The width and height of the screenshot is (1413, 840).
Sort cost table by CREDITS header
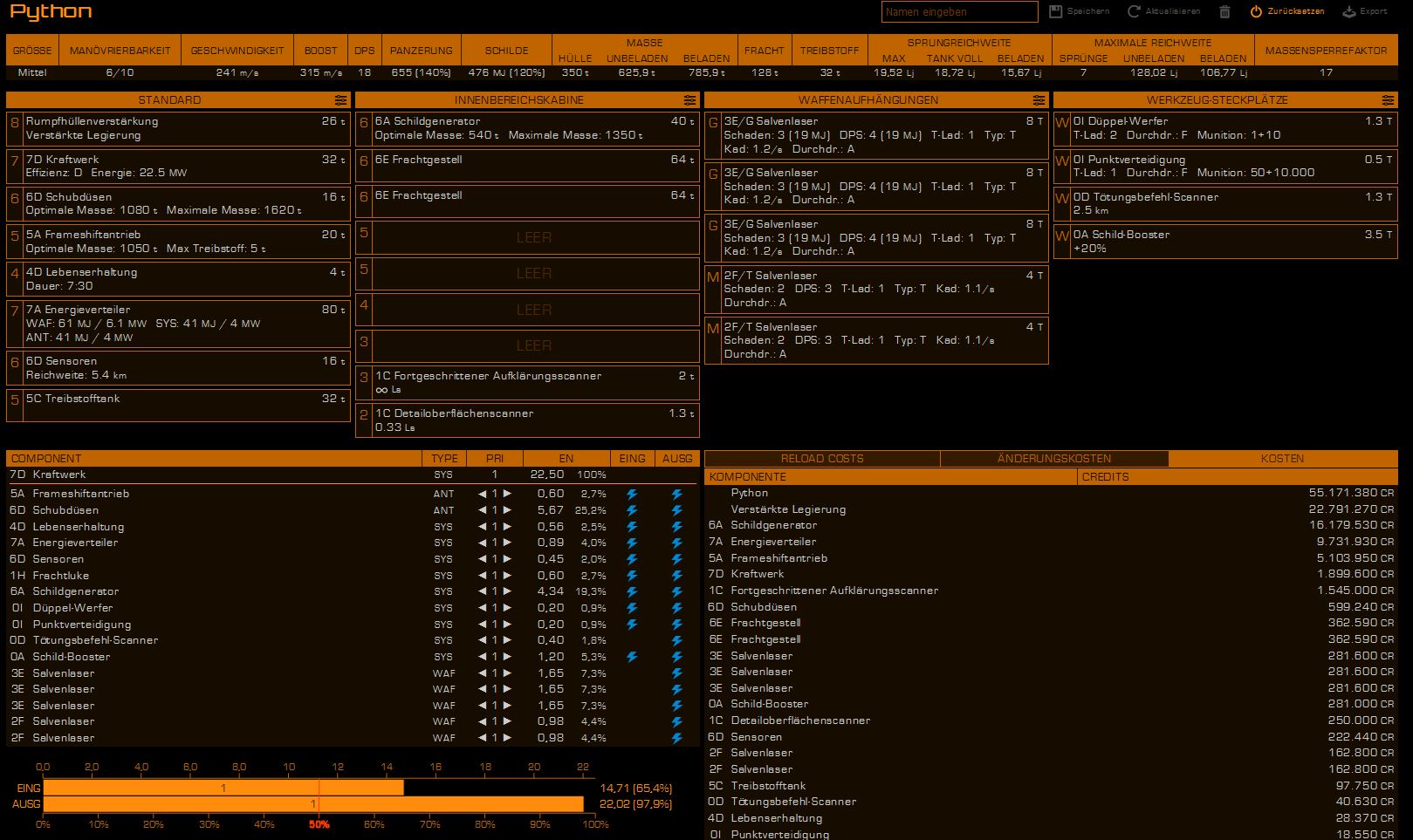1238,476
